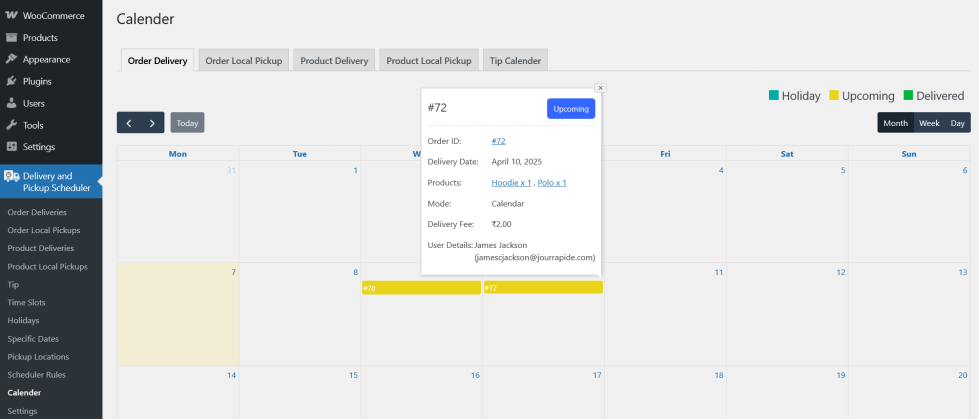Go to previous month with left chevron
This screenshot has height=419, width=979.
pyautogui.click(x=129, y=123)
